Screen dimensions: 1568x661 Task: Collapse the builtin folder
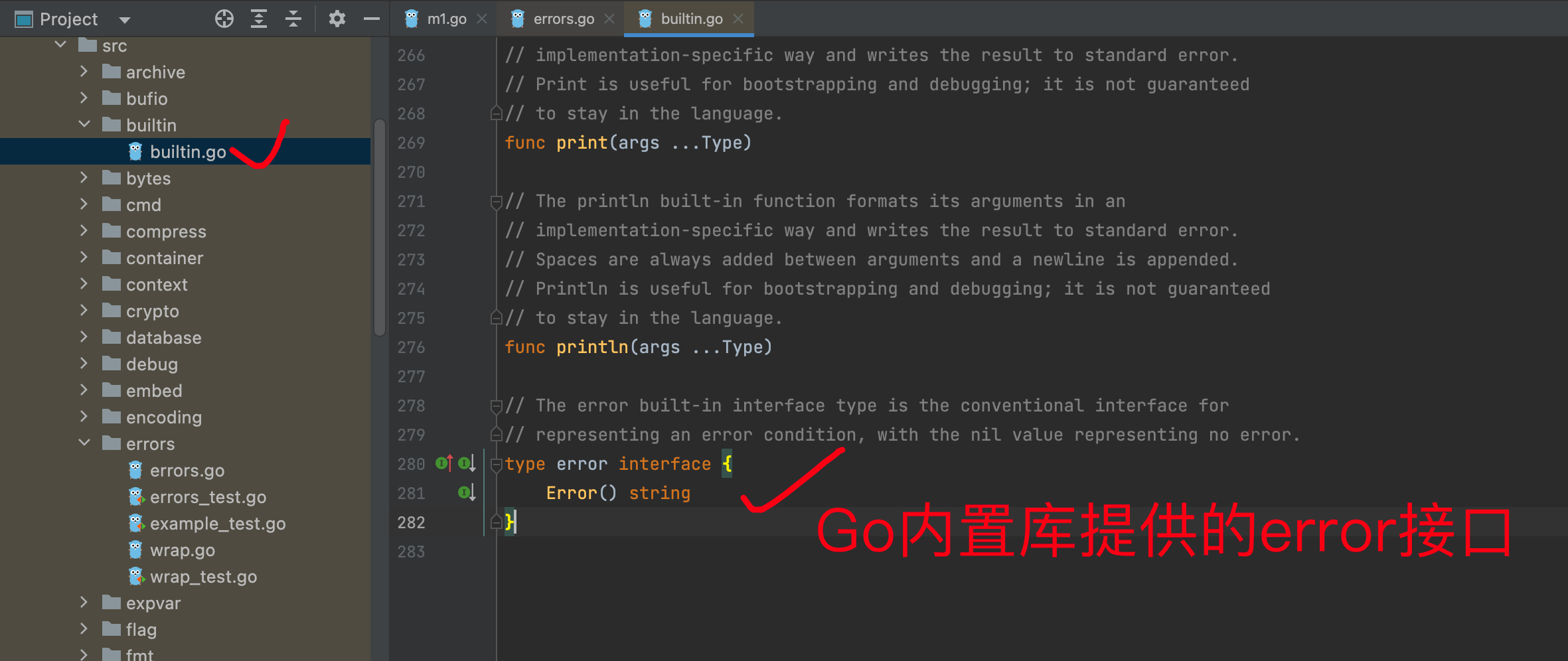pyautogui.click(x=84, y=125)
